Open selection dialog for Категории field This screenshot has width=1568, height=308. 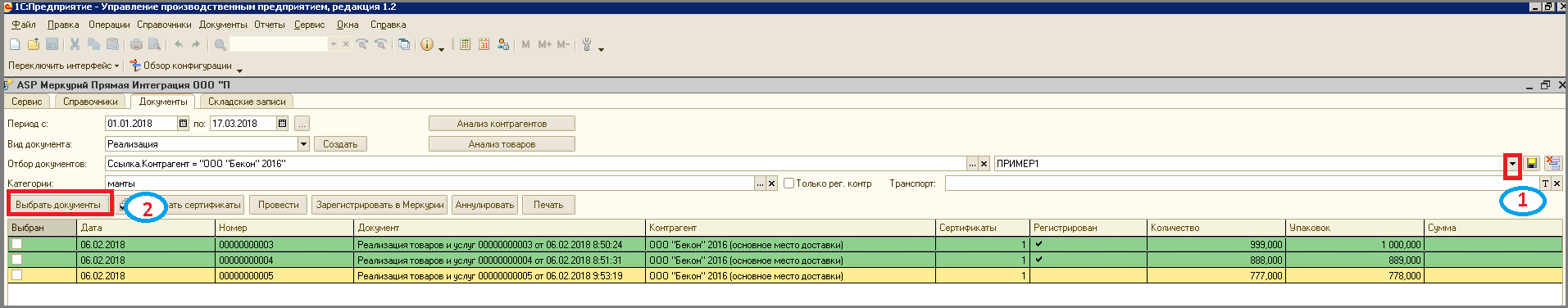point(761,183)
